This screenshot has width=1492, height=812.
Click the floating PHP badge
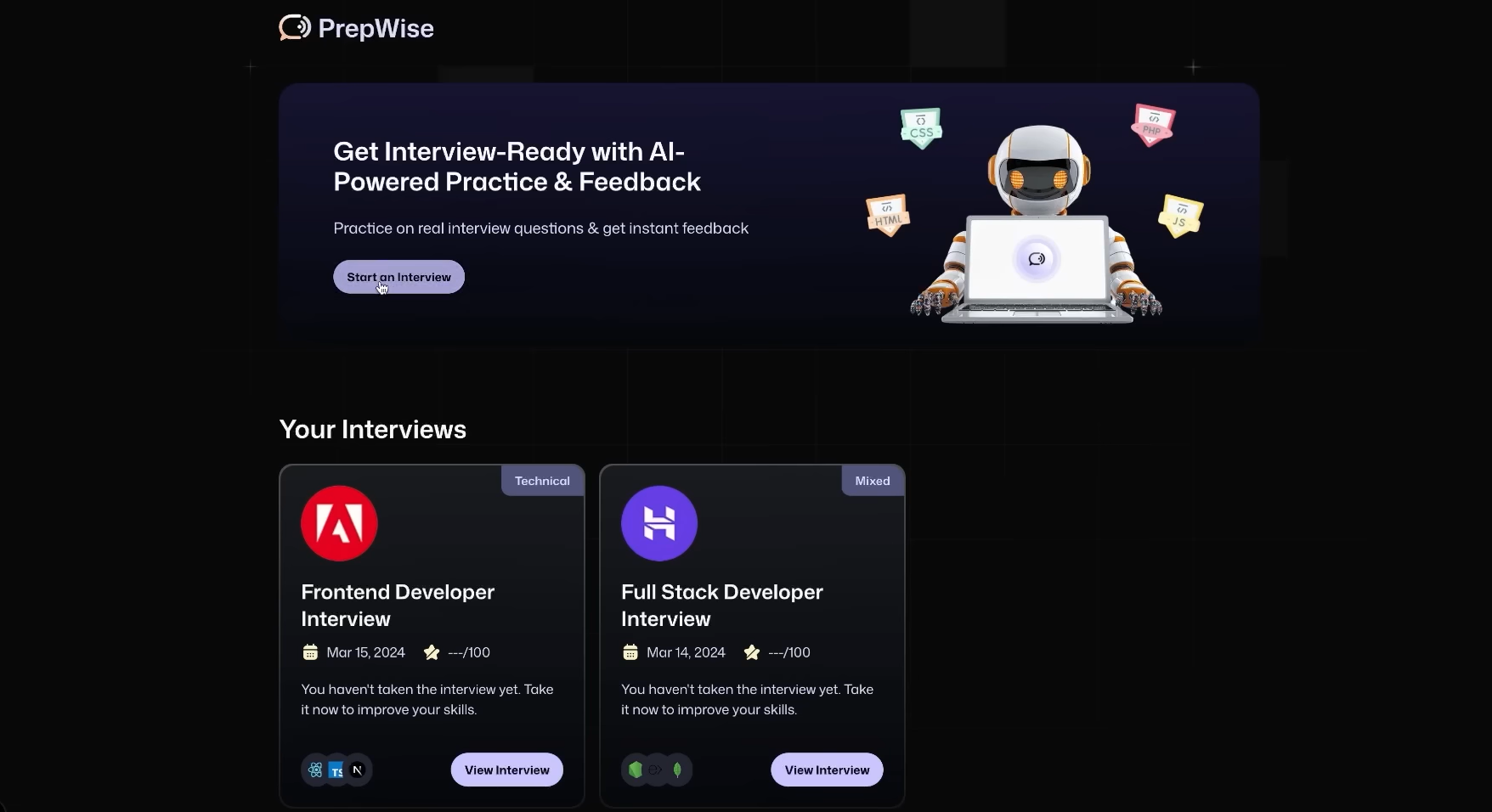pyautogui.click(x=1152, y=126)
